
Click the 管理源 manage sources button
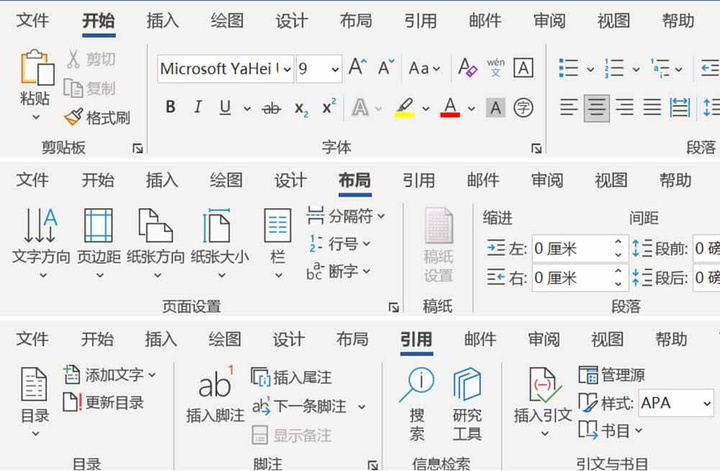pos(612,375)
